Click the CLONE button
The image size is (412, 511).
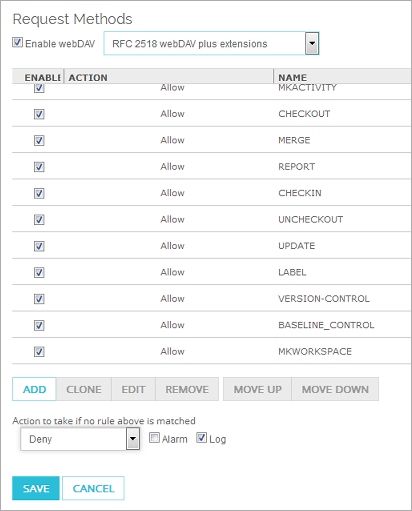pyautogui.click(x=84, y=389)
